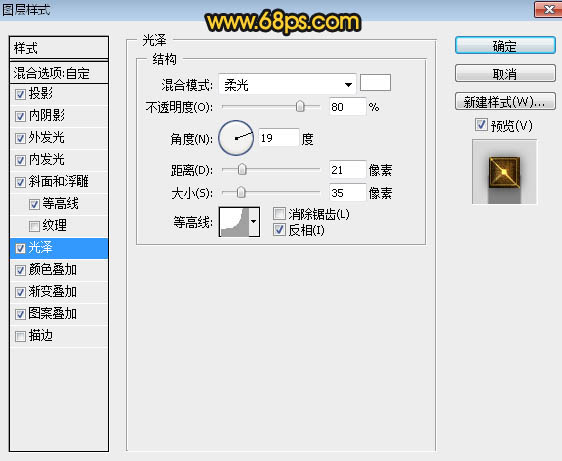Confirm with the 确定 button
The width and height of the screenshot is (562, 461).
505,46
